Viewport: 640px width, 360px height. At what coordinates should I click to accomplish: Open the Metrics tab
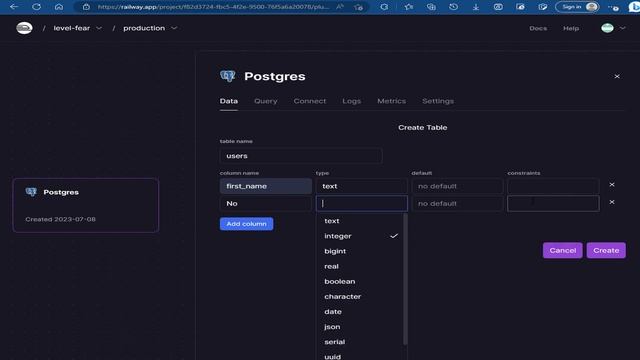[391, 101]
